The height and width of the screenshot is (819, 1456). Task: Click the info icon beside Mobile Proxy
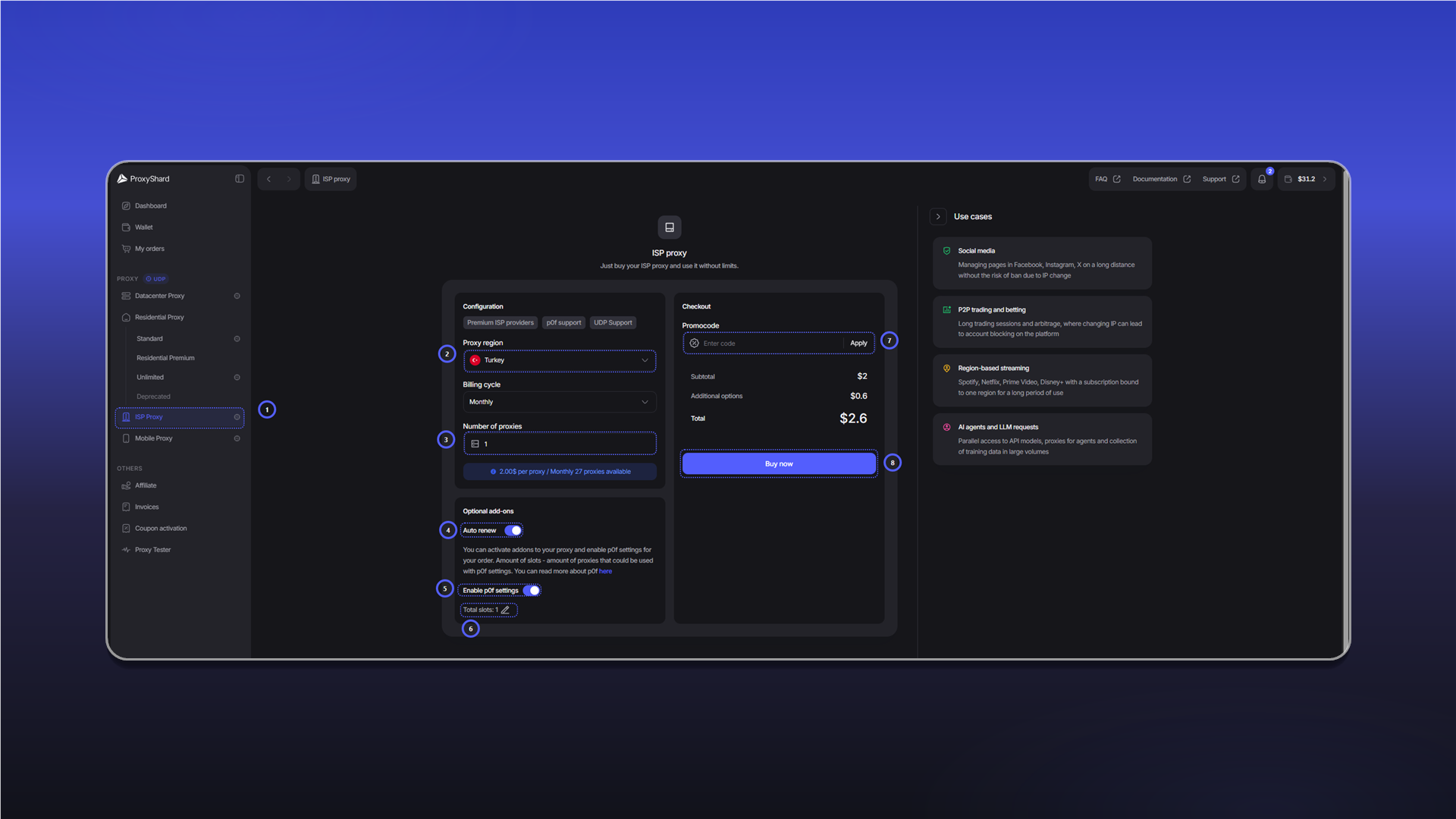point(237,438)
